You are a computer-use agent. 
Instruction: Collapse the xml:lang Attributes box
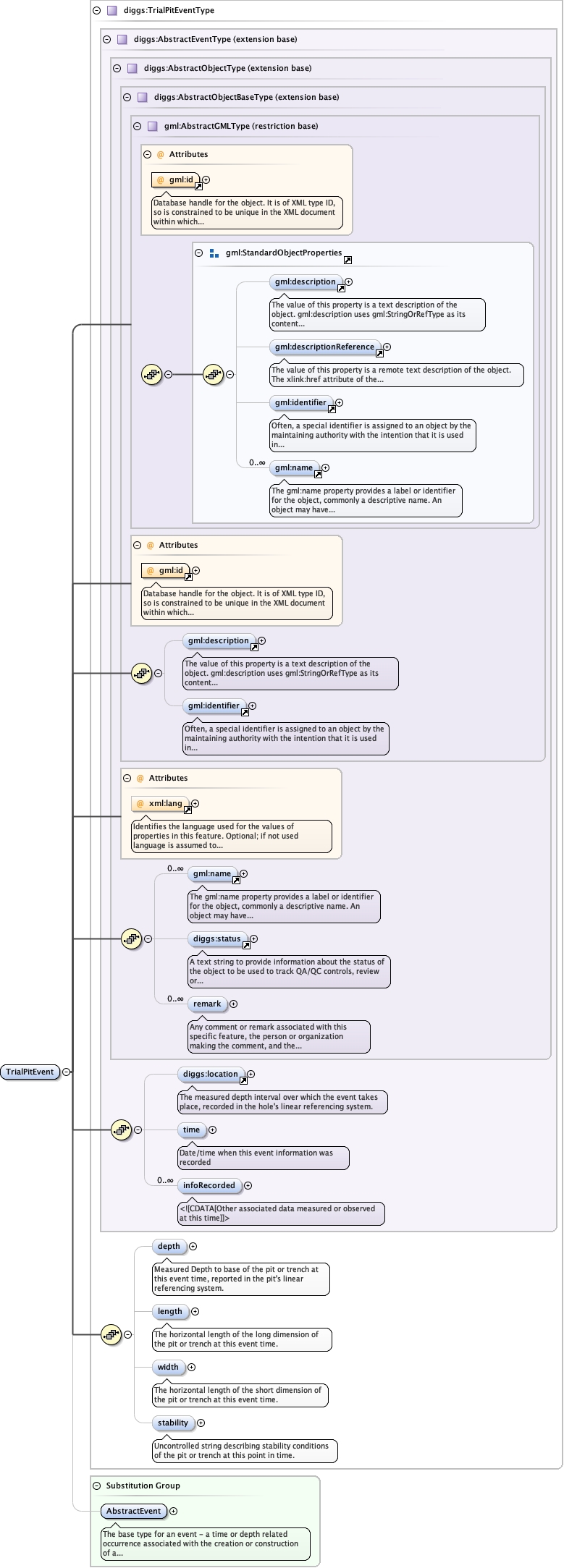point(127,779)
